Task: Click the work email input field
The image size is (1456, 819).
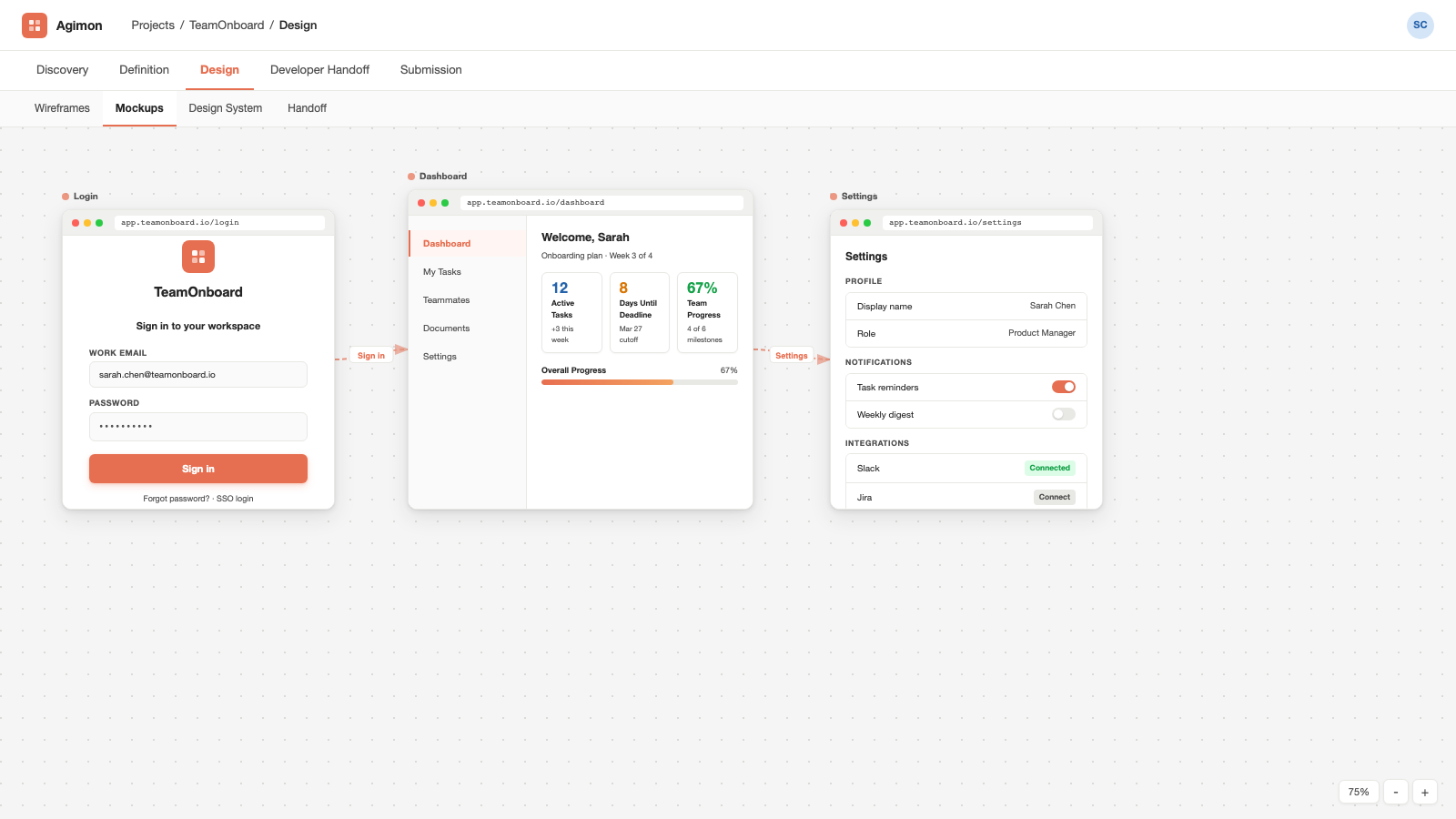Action: (x=198, y=375)
